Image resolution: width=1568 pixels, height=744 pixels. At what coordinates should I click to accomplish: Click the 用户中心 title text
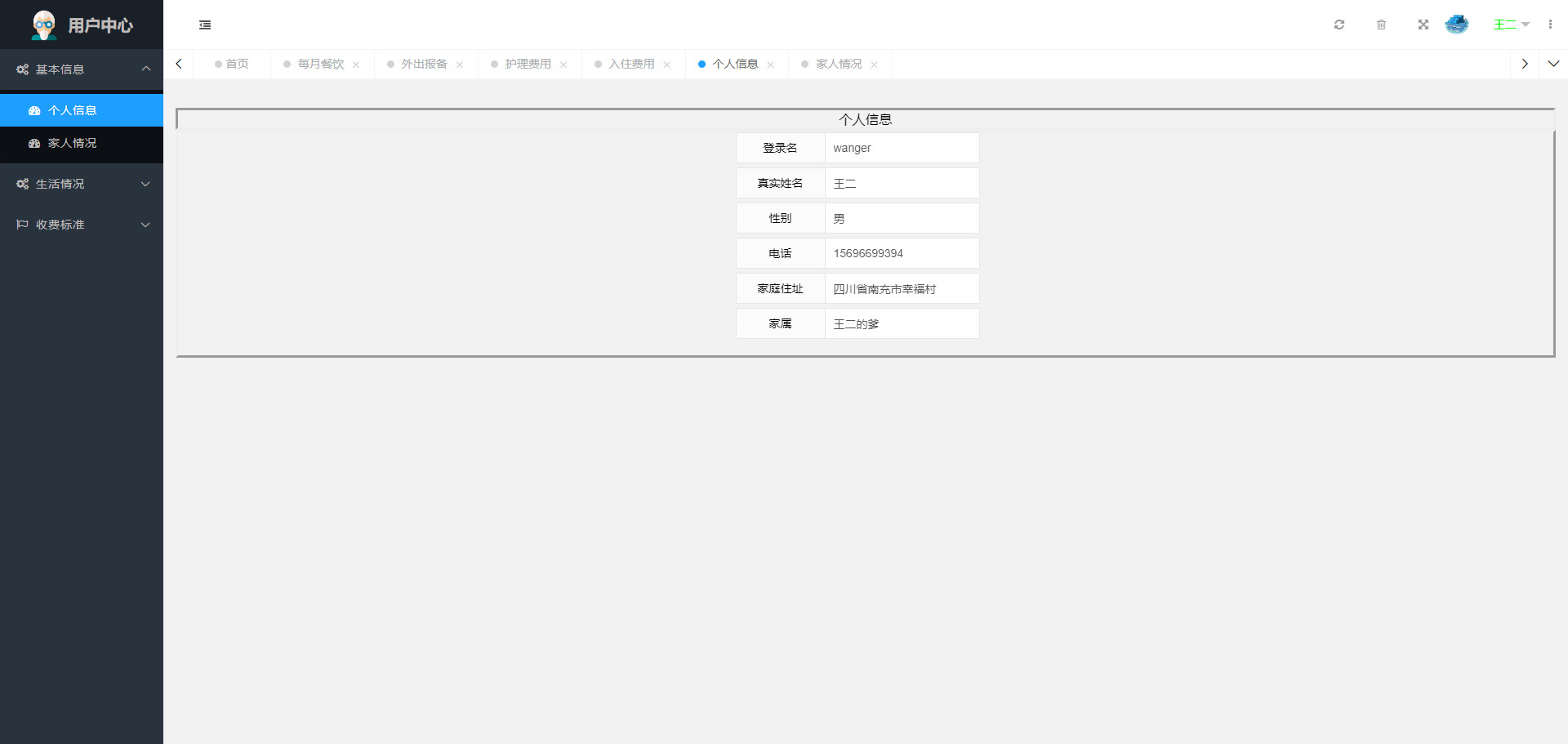coord(100,25)
